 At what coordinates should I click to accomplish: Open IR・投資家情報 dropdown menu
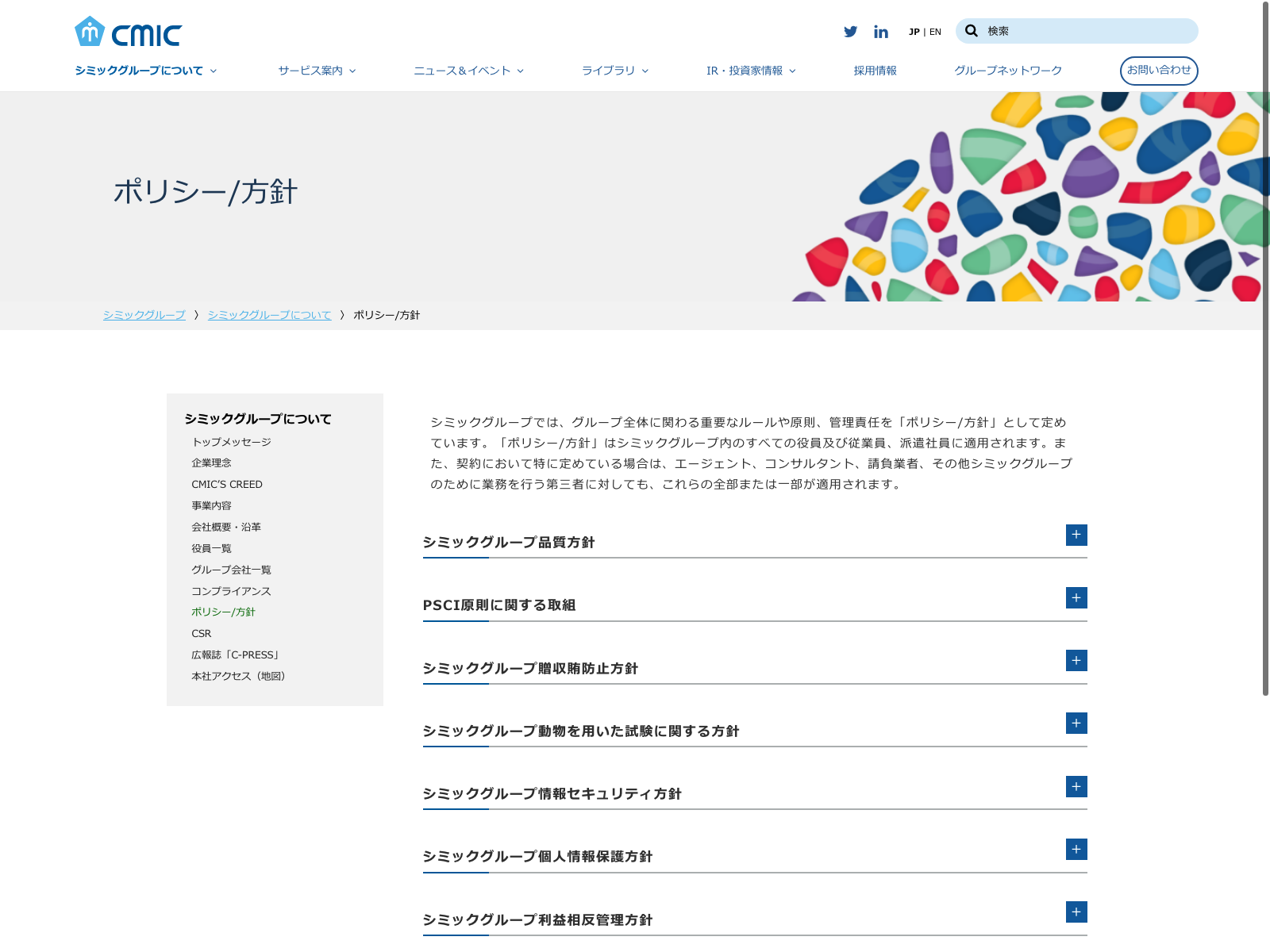click(751, 71)
